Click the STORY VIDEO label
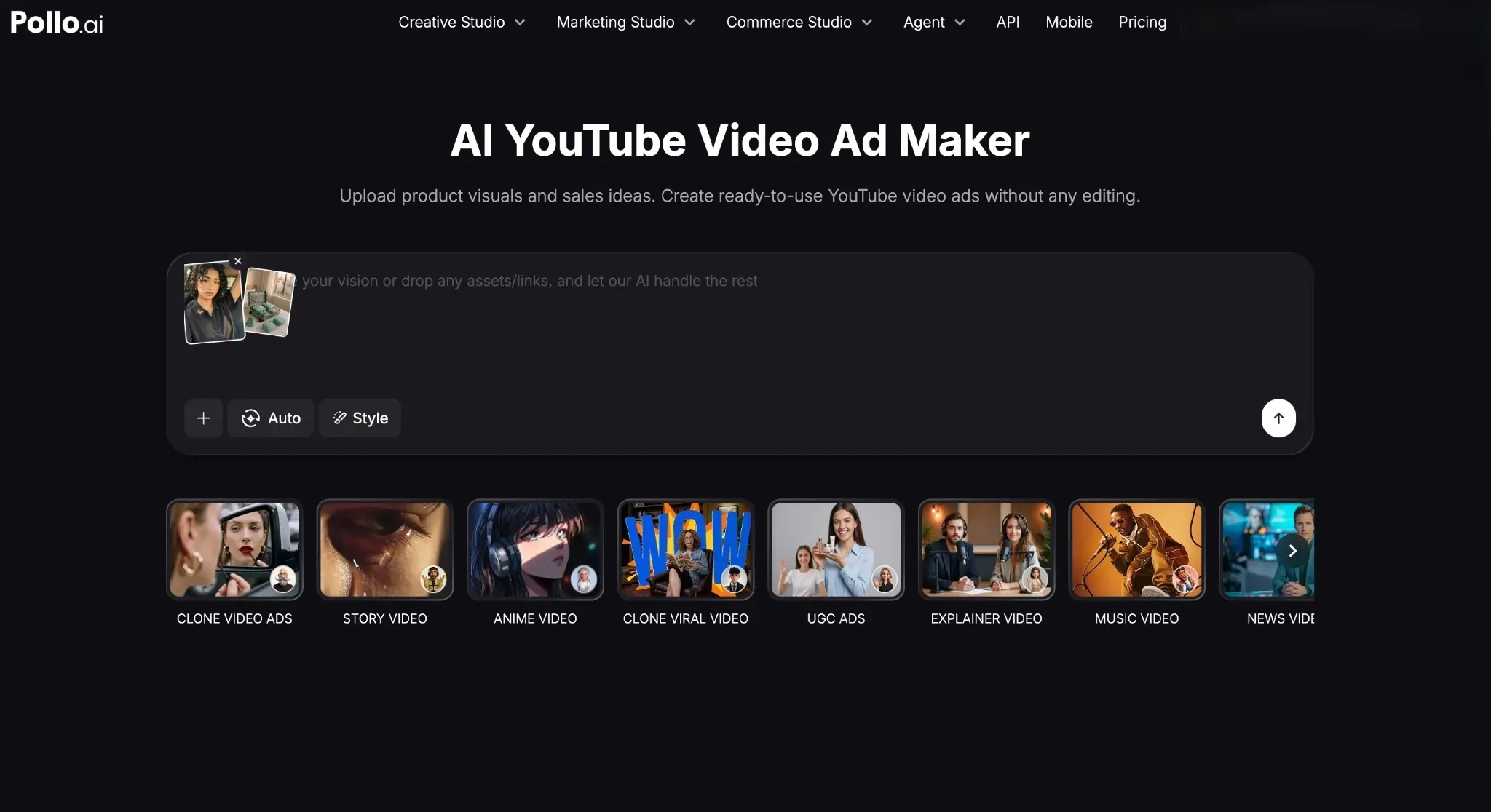Viewport: 1491px width, 812px height. [385, 618]
